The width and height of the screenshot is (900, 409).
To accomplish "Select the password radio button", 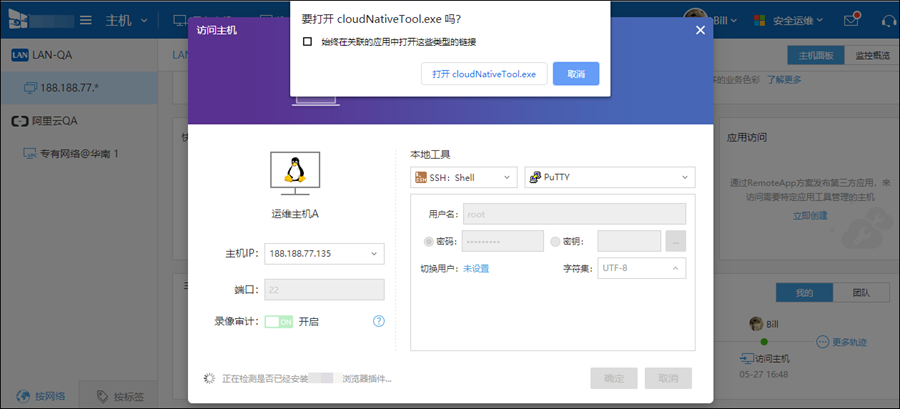I will pos(429,241).
